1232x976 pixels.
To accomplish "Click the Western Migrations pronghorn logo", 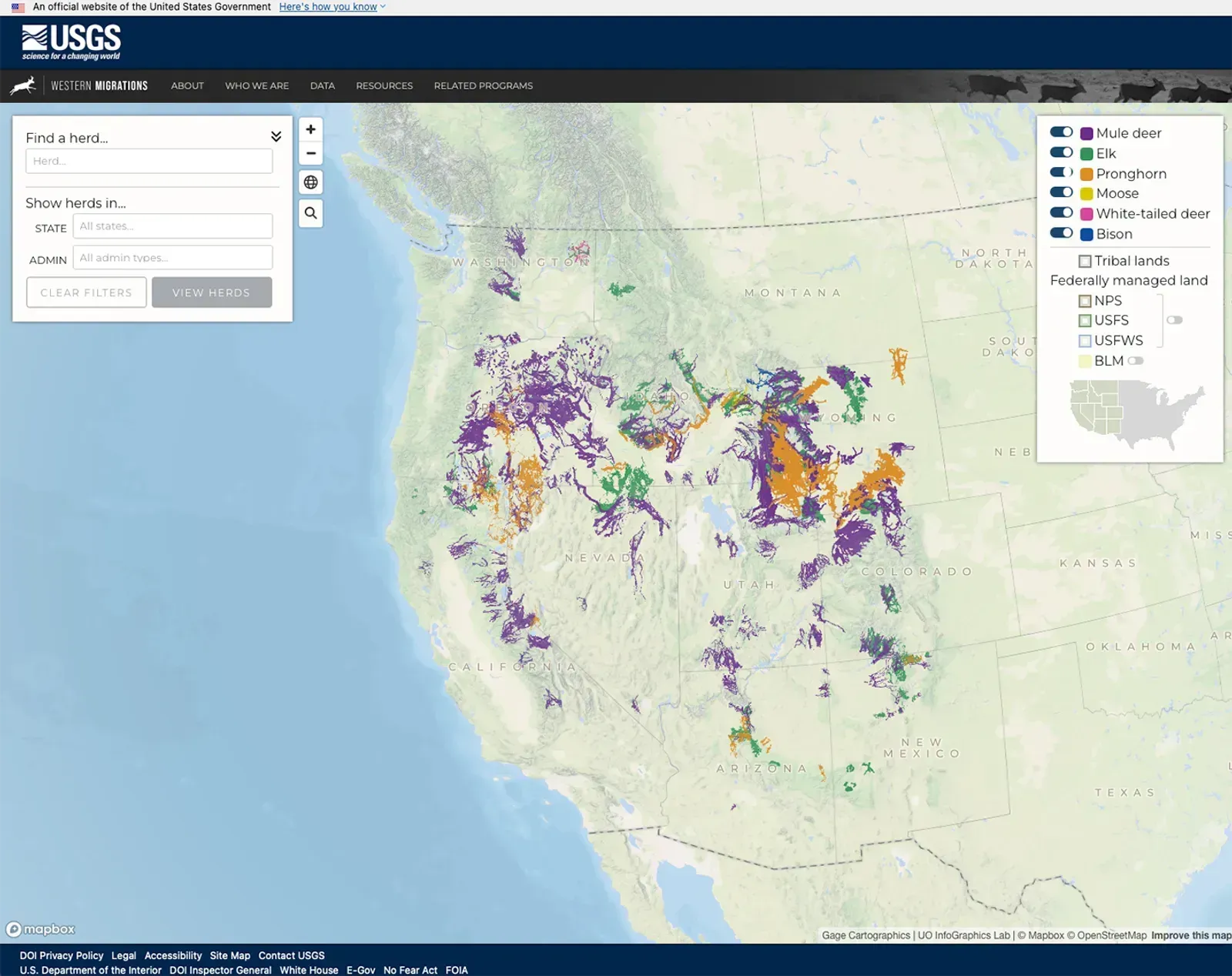I will tap(26, 85).
